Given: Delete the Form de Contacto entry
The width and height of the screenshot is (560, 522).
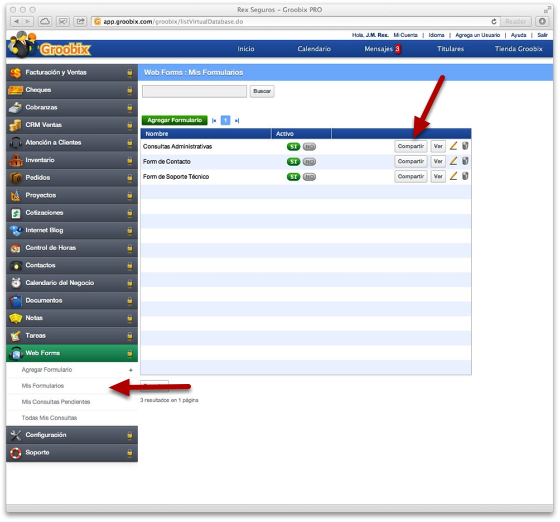Looking at the screenshot, I should coord(465,161).
